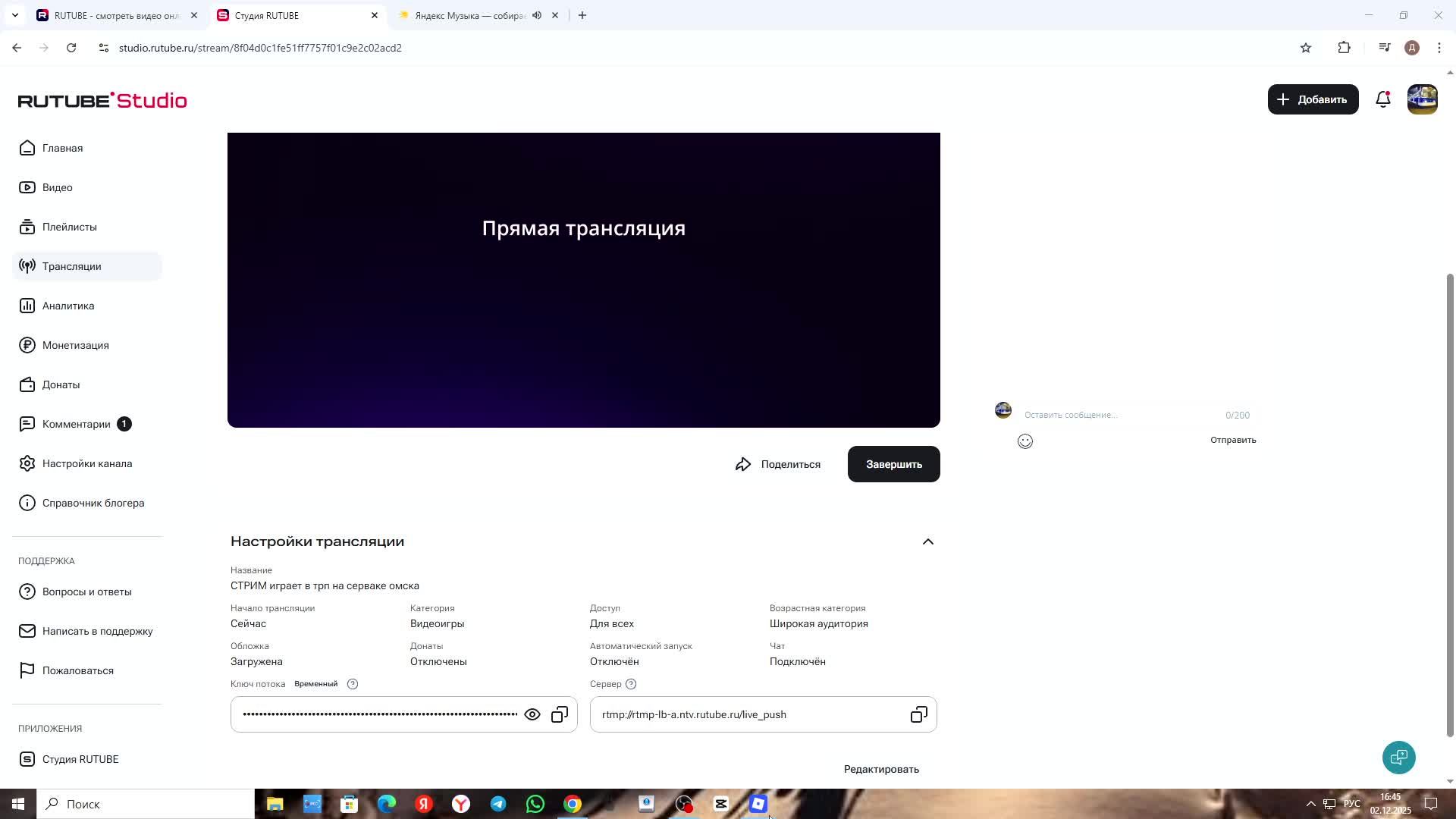Click the Редактировать link
The height and width of the screenshot is (819, 1456).
click(x=881, y=769)
